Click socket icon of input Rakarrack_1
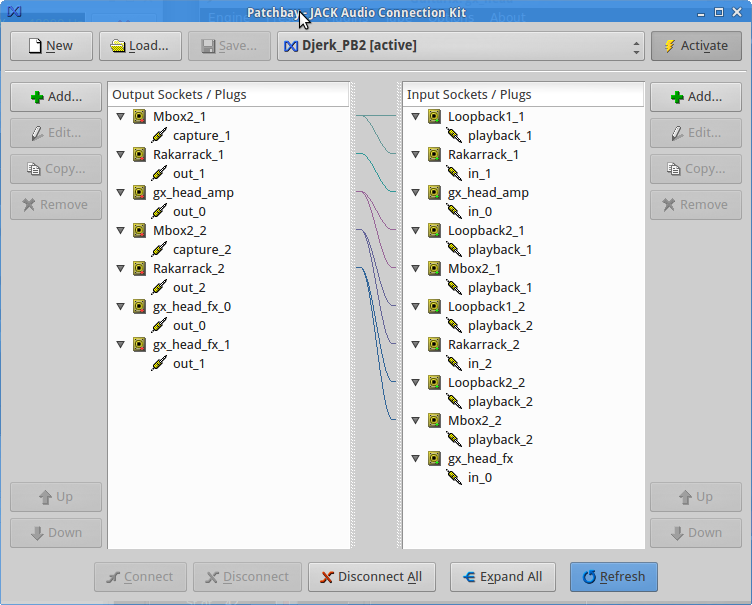The height and width of the screenshot is (605, 752). (434, 154)
